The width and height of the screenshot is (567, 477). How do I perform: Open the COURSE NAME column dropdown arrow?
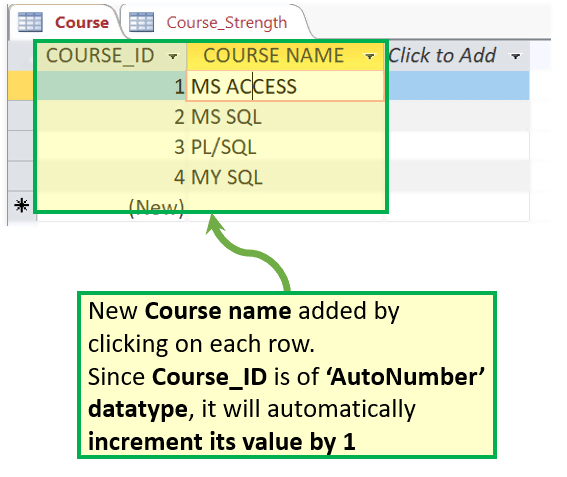click(x=370, y=56)
